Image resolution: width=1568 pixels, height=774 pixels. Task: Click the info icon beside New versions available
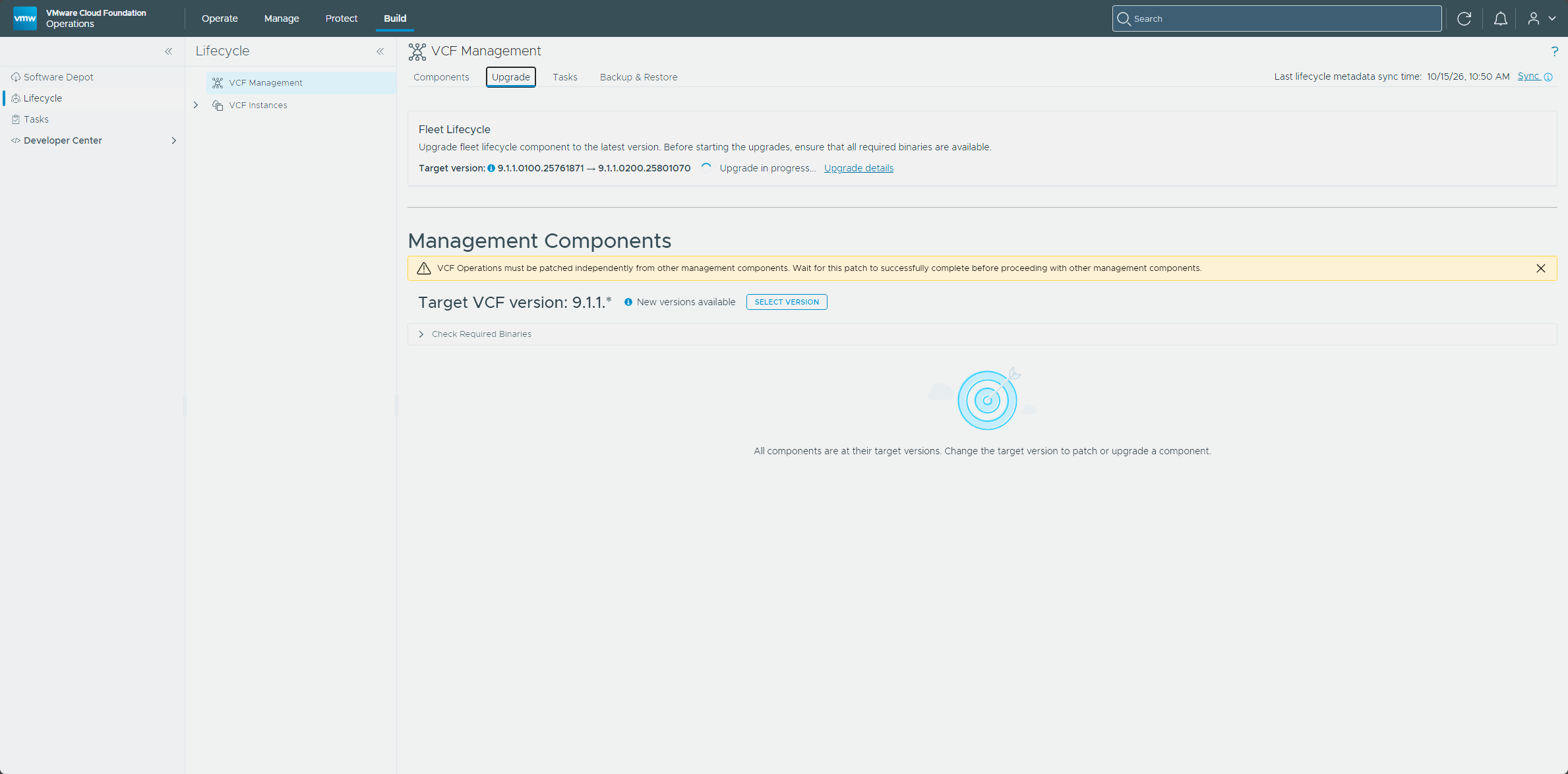click(628, 302)
